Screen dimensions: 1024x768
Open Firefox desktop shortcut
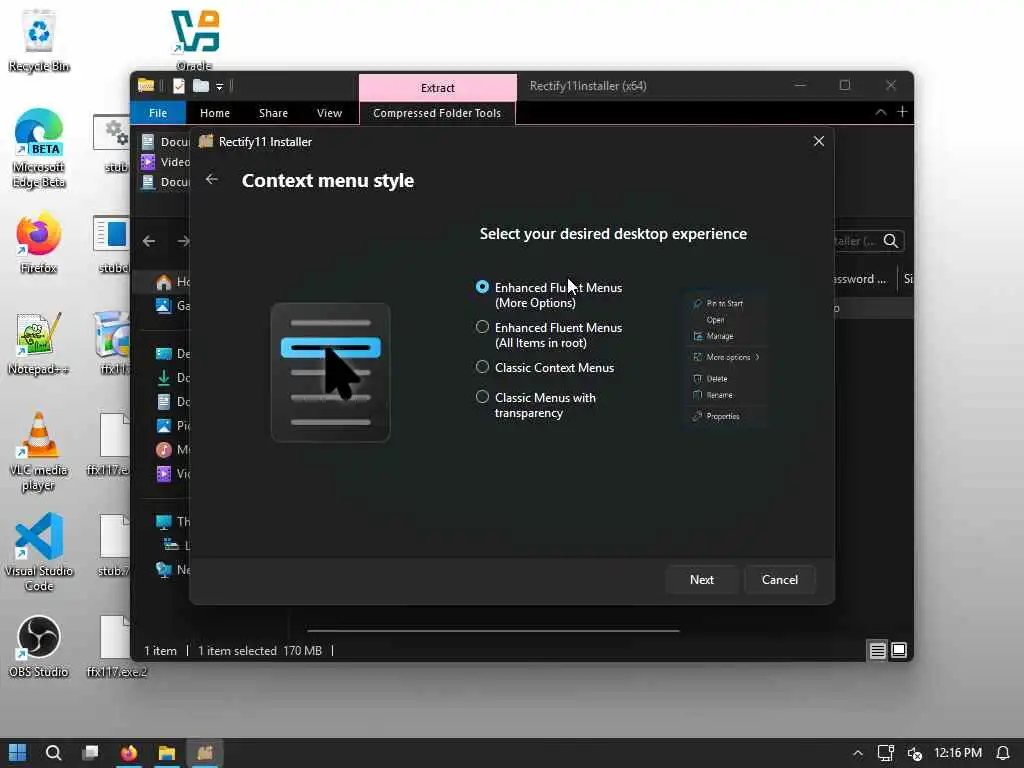(39, 242)
